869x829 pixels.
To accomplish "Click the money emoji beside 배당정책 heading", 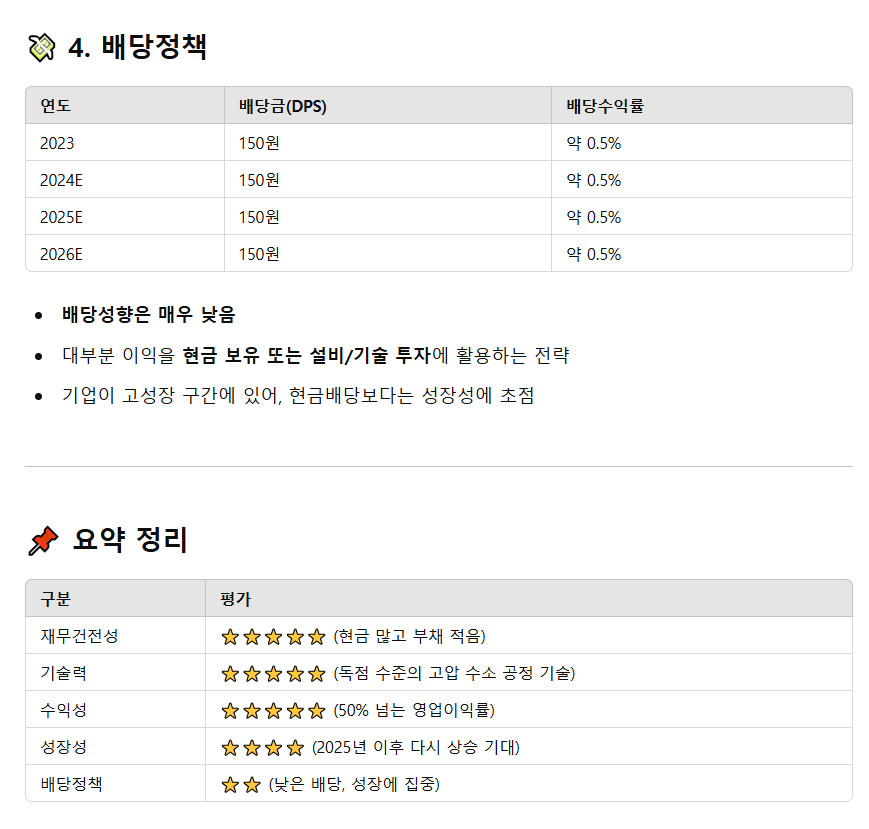I will (41, 46).
